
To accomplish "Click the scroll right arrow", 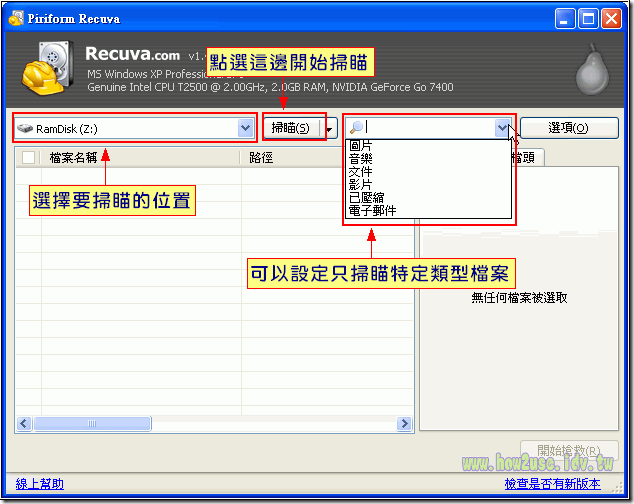I will (404, 424).
